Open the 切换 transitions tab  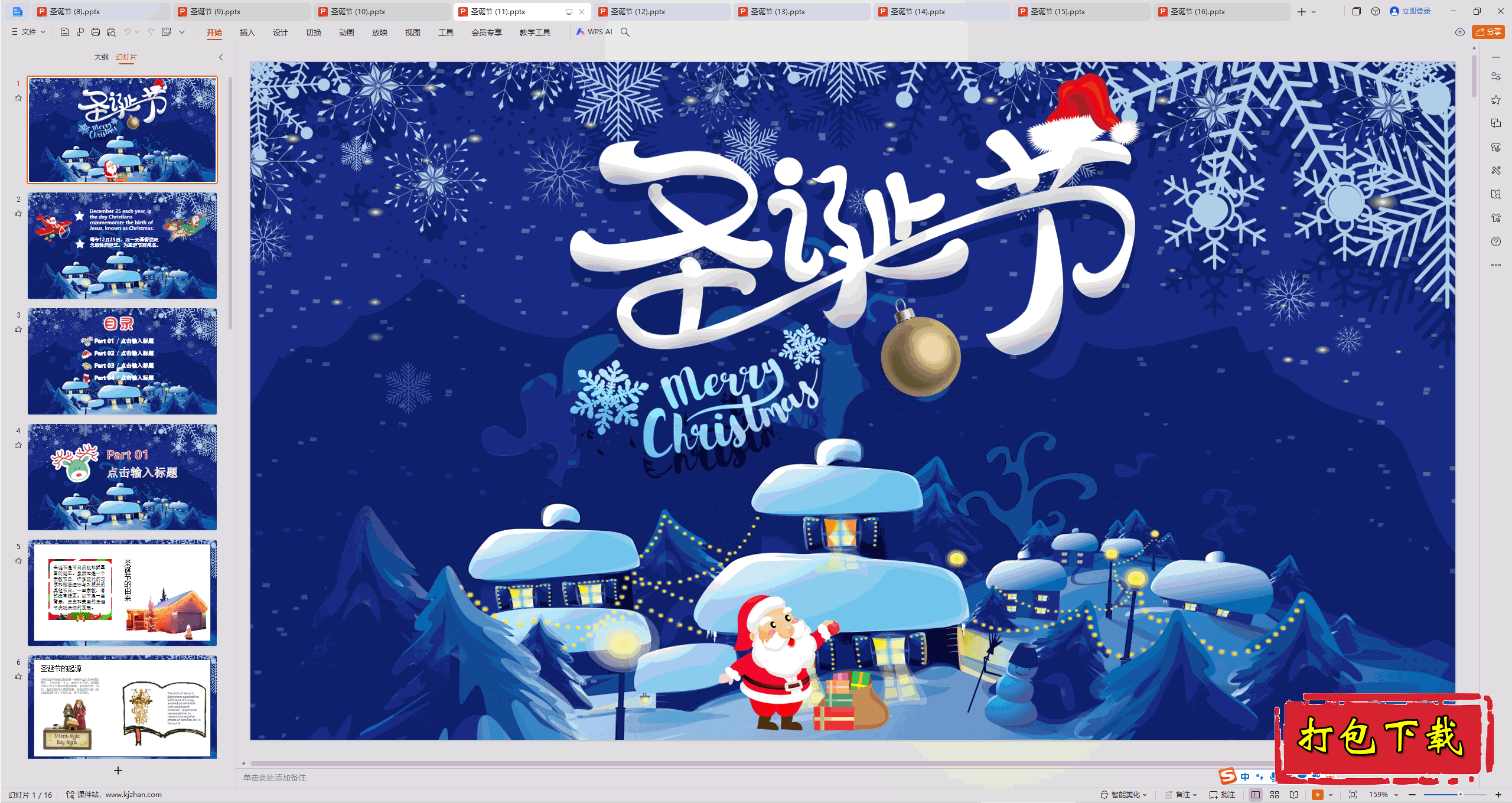314,32
